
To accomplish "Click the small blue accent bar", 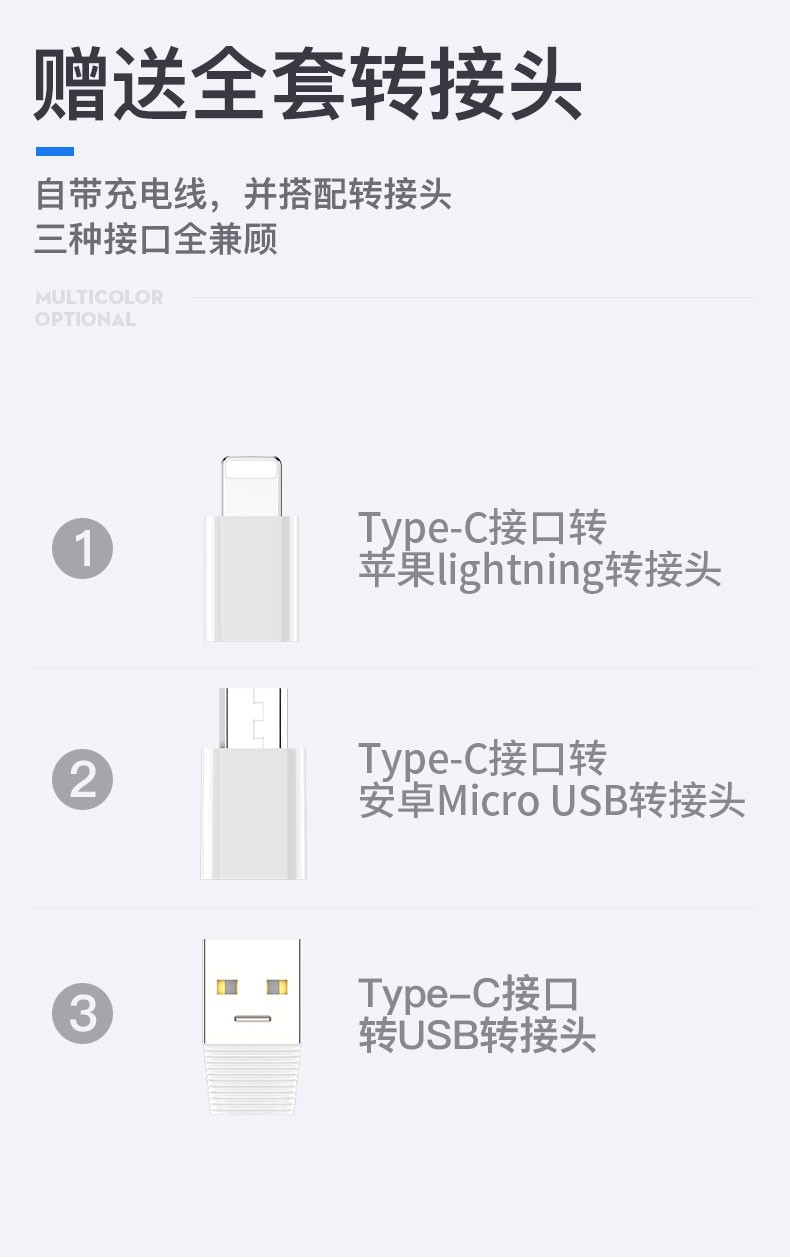I will pyautogui.click(x=55, y=151).
